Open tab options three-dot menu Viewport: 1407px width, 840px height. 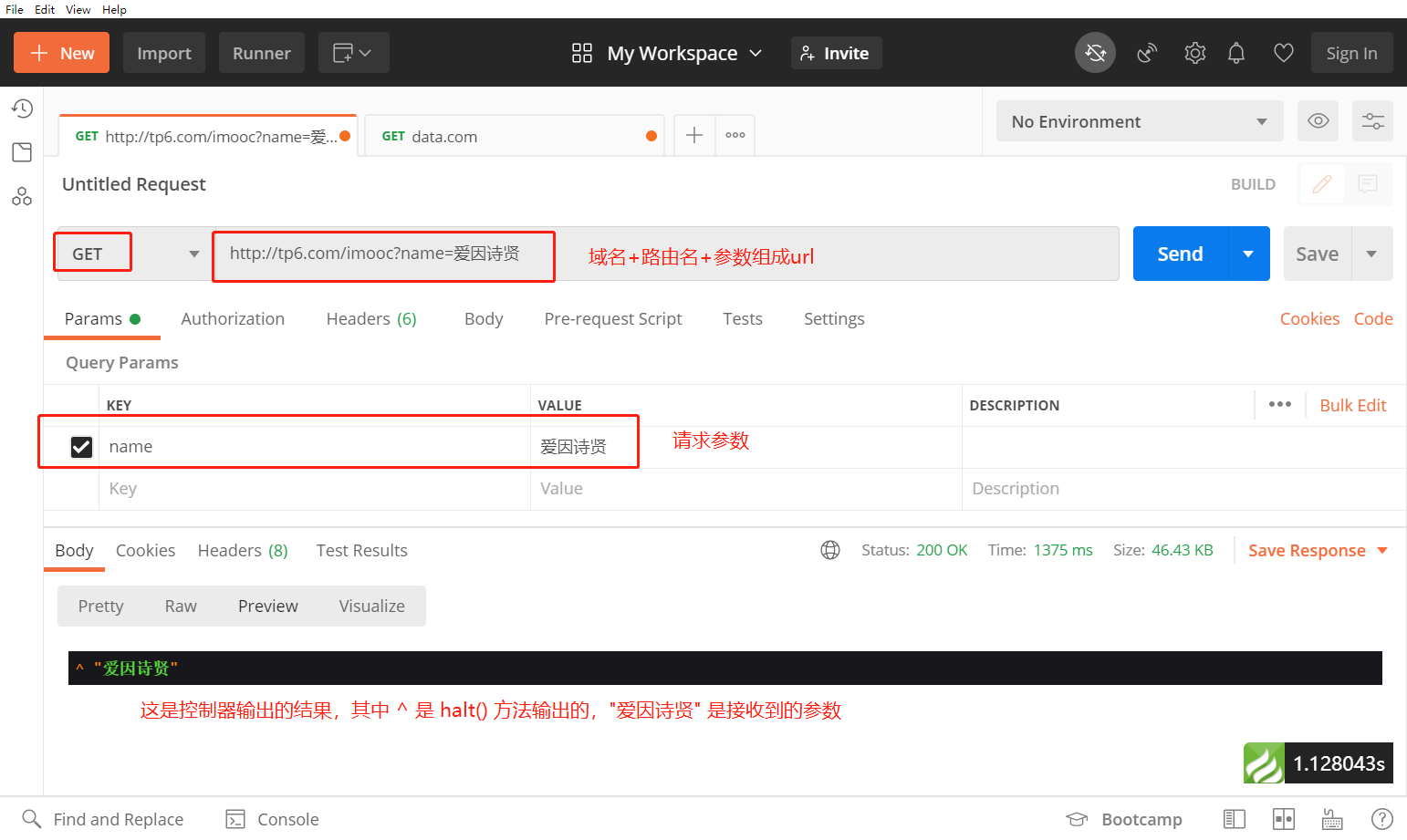pos(735,135)
